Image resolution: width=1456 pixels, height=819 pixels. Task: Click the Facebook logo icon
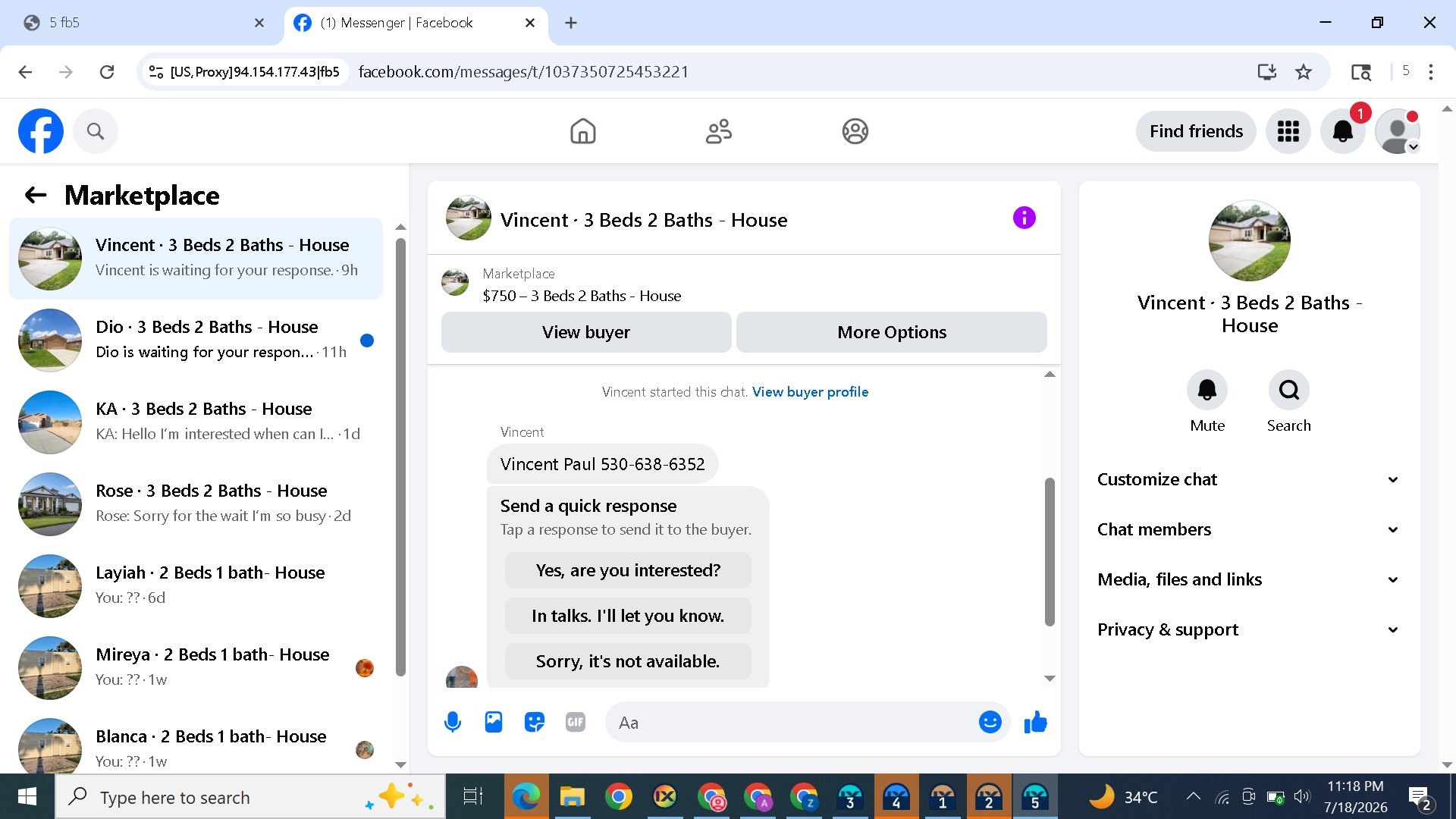pos(41,131)
